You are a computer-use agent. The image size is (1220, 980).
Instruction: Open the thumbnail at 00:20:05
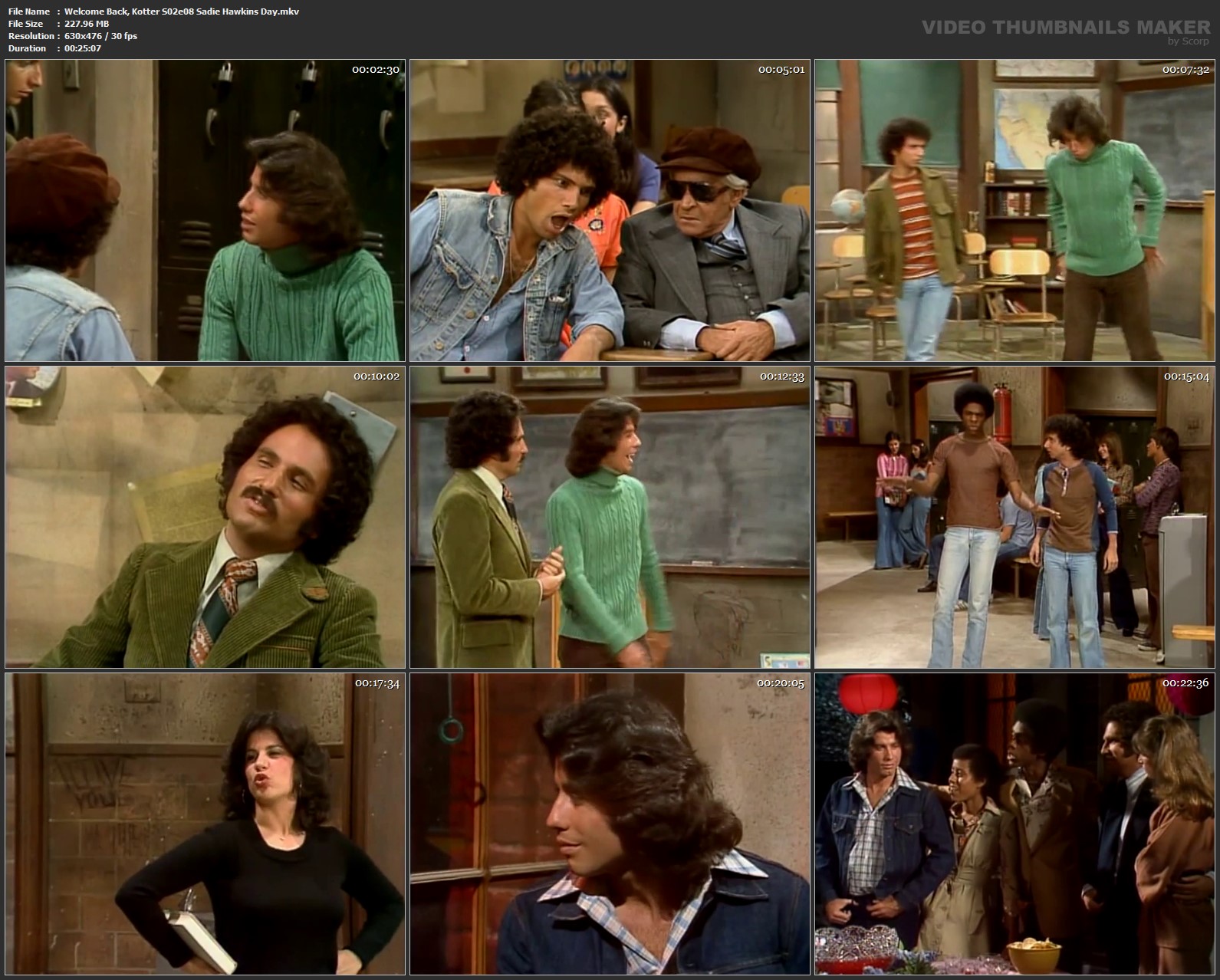(610, 824)
